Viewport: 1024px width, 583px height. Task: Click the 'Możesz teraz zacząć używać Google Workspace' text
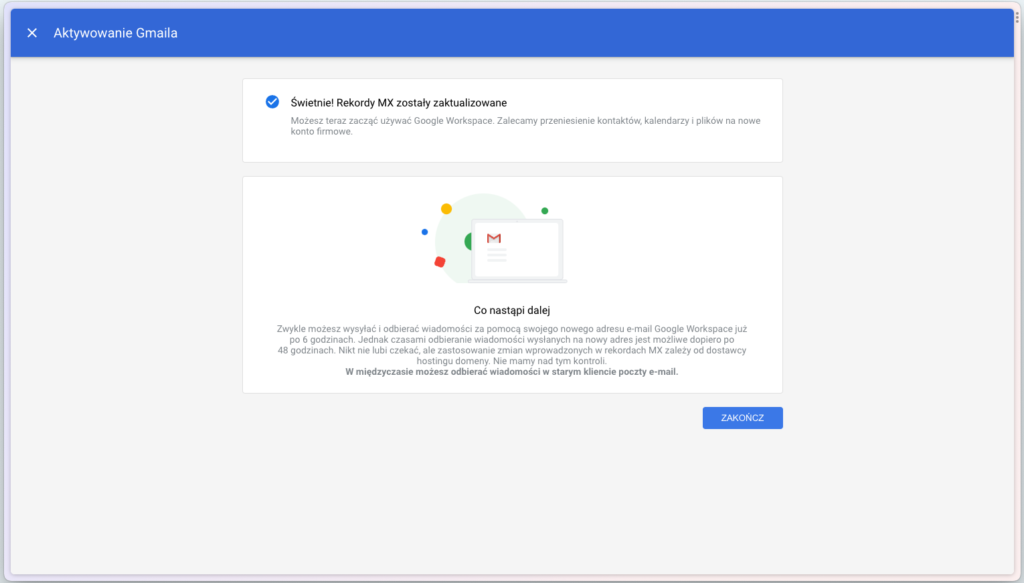click(392, 121)
